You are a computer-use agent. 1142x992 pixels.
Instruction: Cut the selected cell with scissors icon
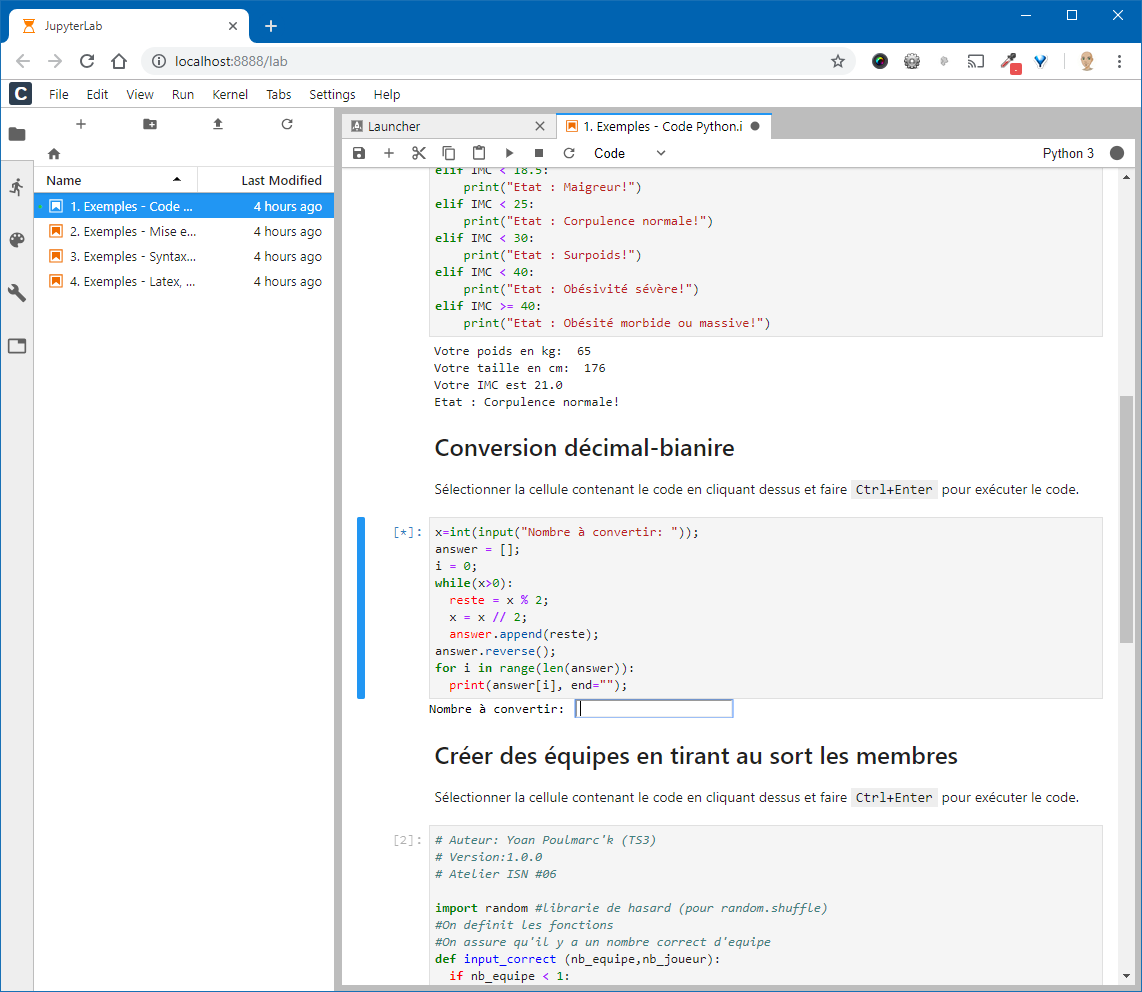coord(419,153)
